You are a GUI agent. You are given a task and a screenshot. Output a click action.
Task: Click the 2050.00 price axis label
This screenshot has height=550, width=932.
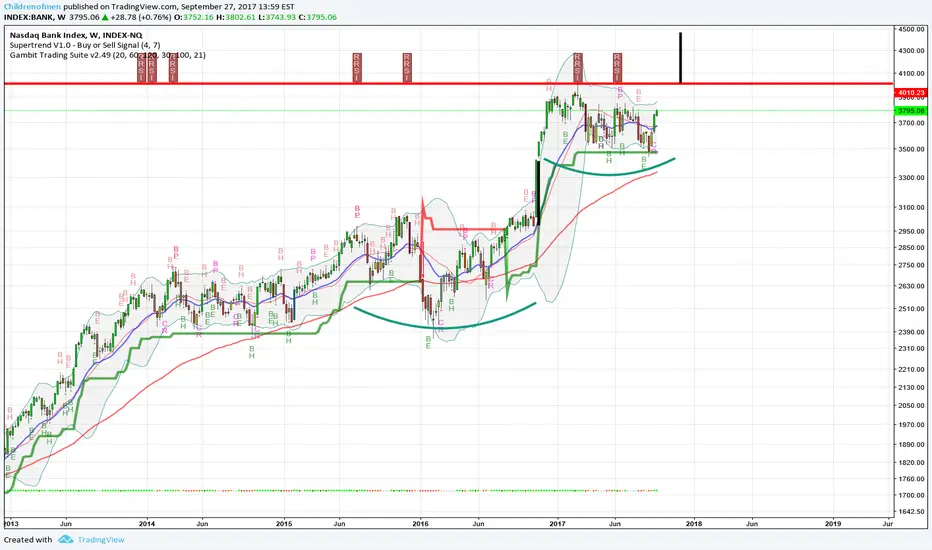[x=912, y=406]
